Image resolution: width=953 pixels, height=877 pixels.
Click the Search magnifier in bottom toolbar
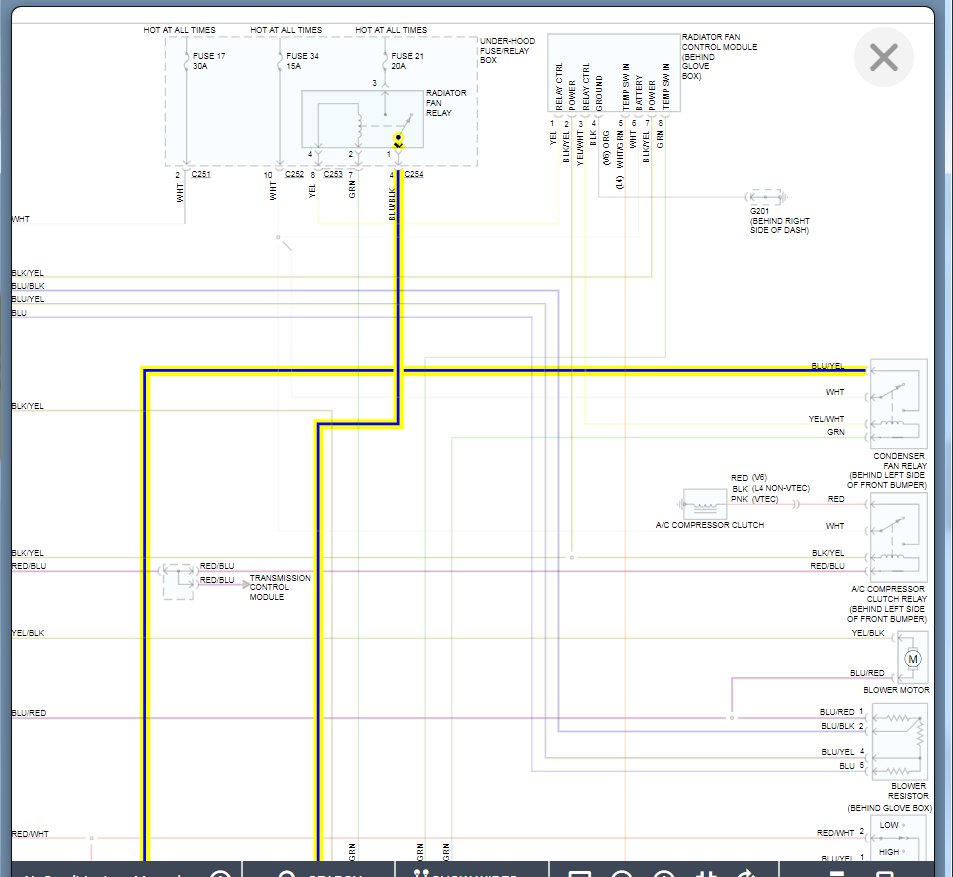287,873
